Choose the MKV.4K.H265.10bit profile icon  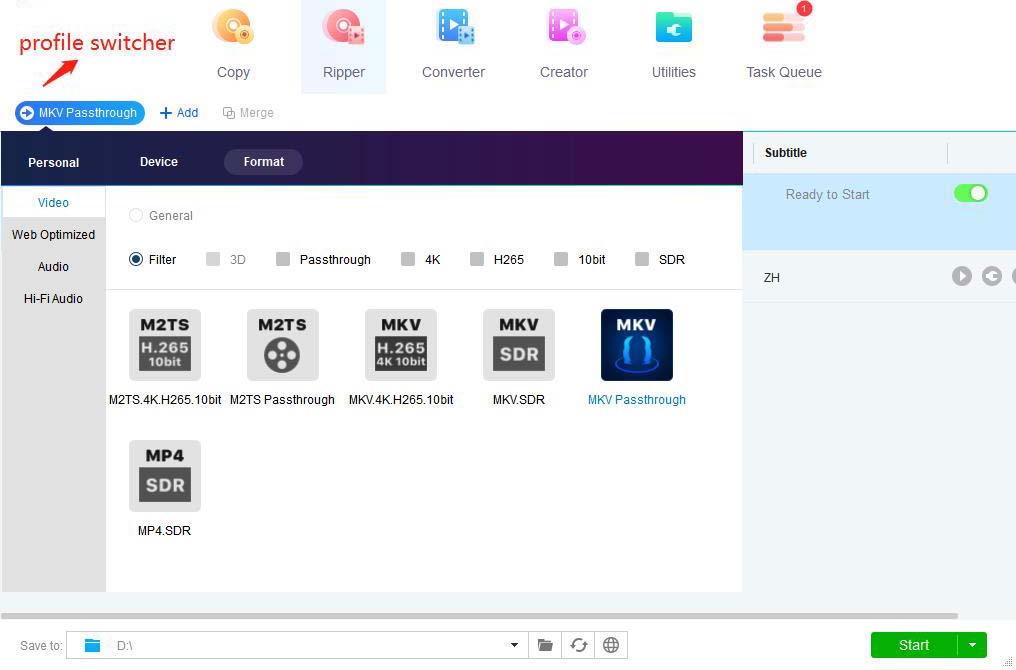[400, 345]
